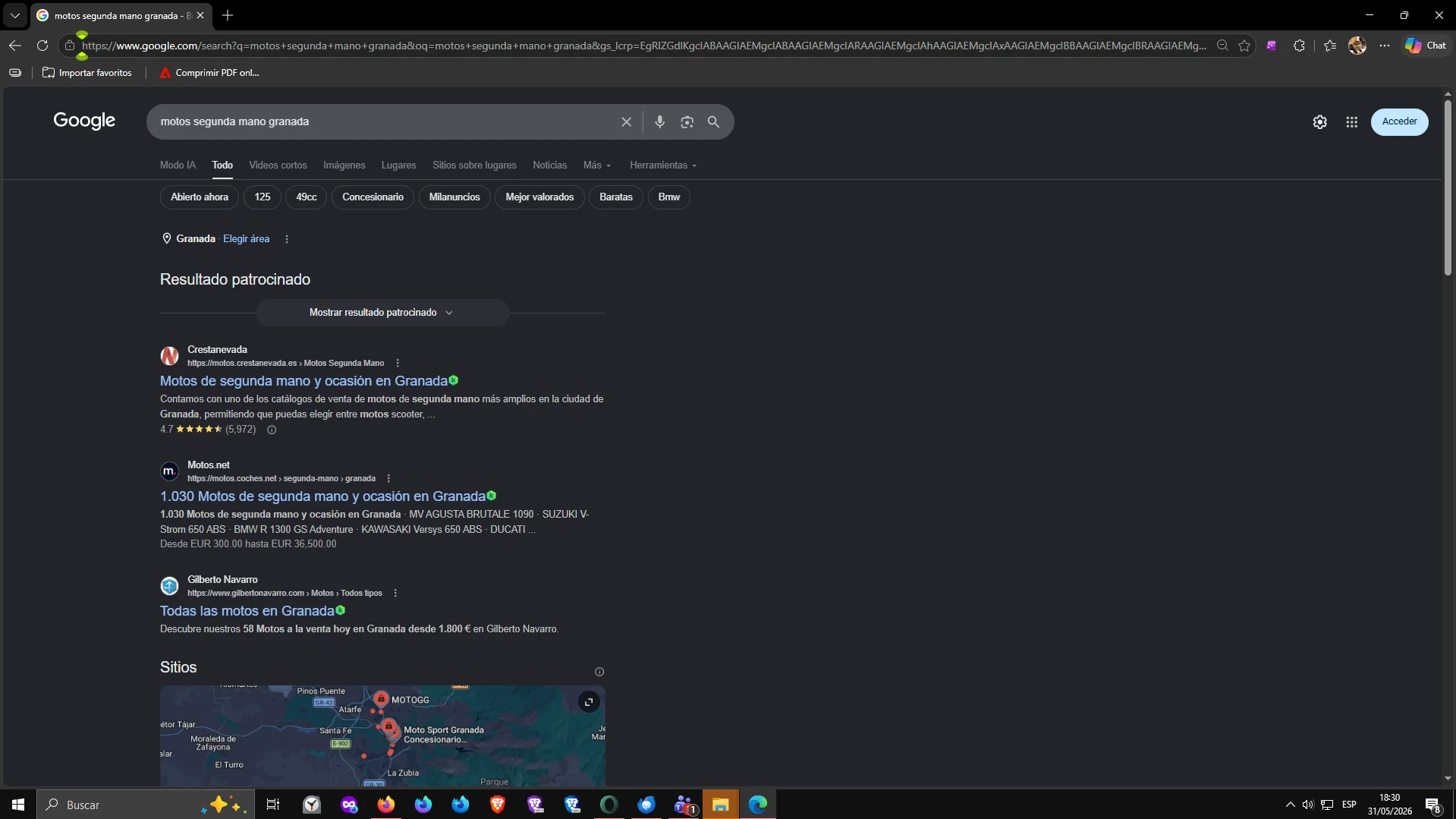Close the 'motos segunda mano granada' tab
Screen dimensions: 1456x819
tap(200, 15)
